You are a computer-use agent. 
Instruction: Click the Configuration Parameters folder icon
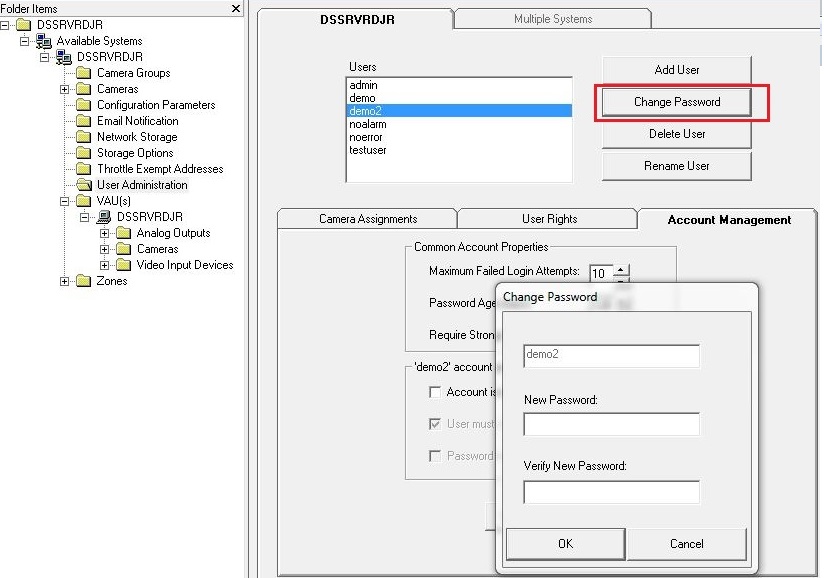pyautogui.click(x=84, y=105)
